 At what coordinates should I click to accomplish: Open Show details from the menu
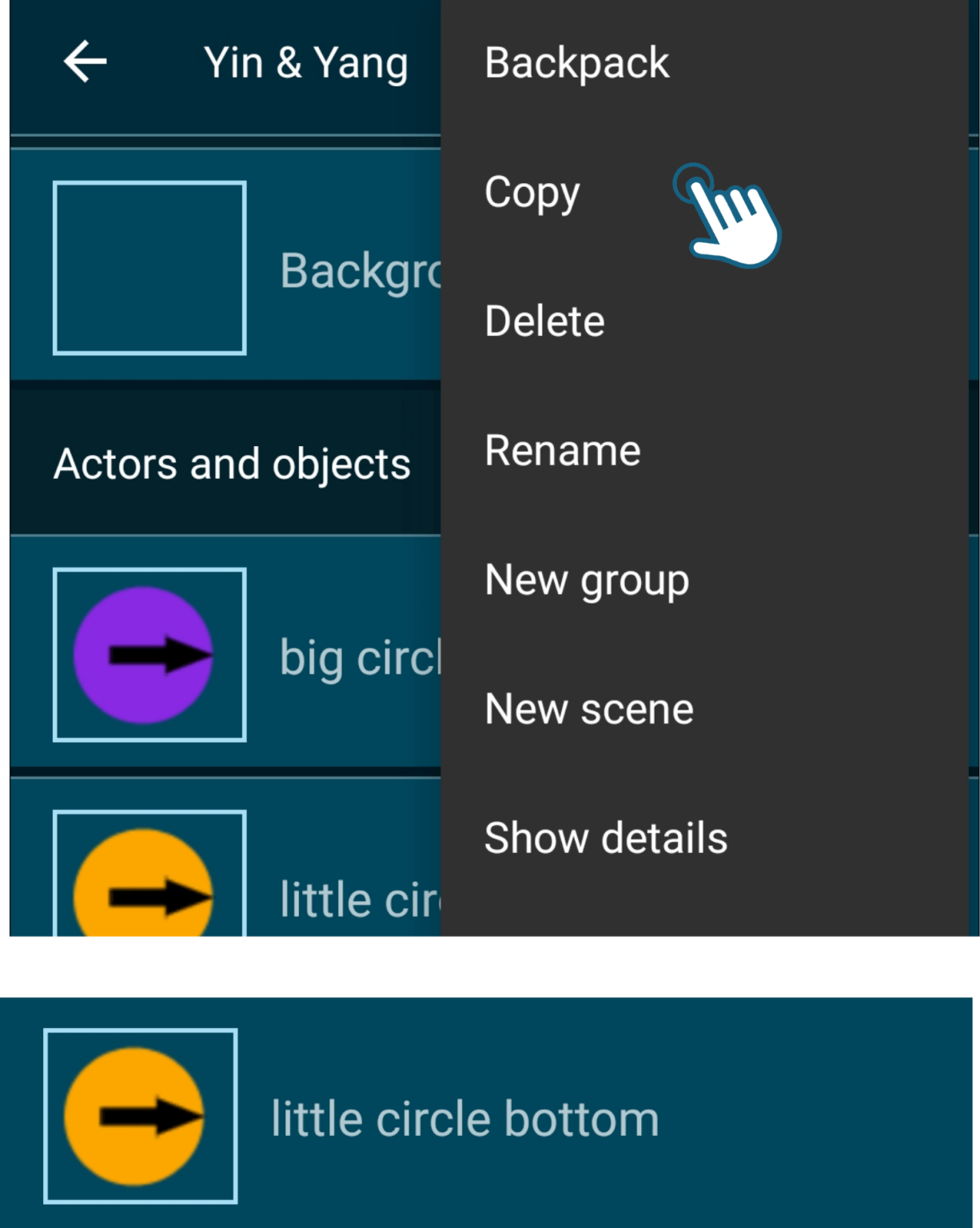(x=605, y=838)
